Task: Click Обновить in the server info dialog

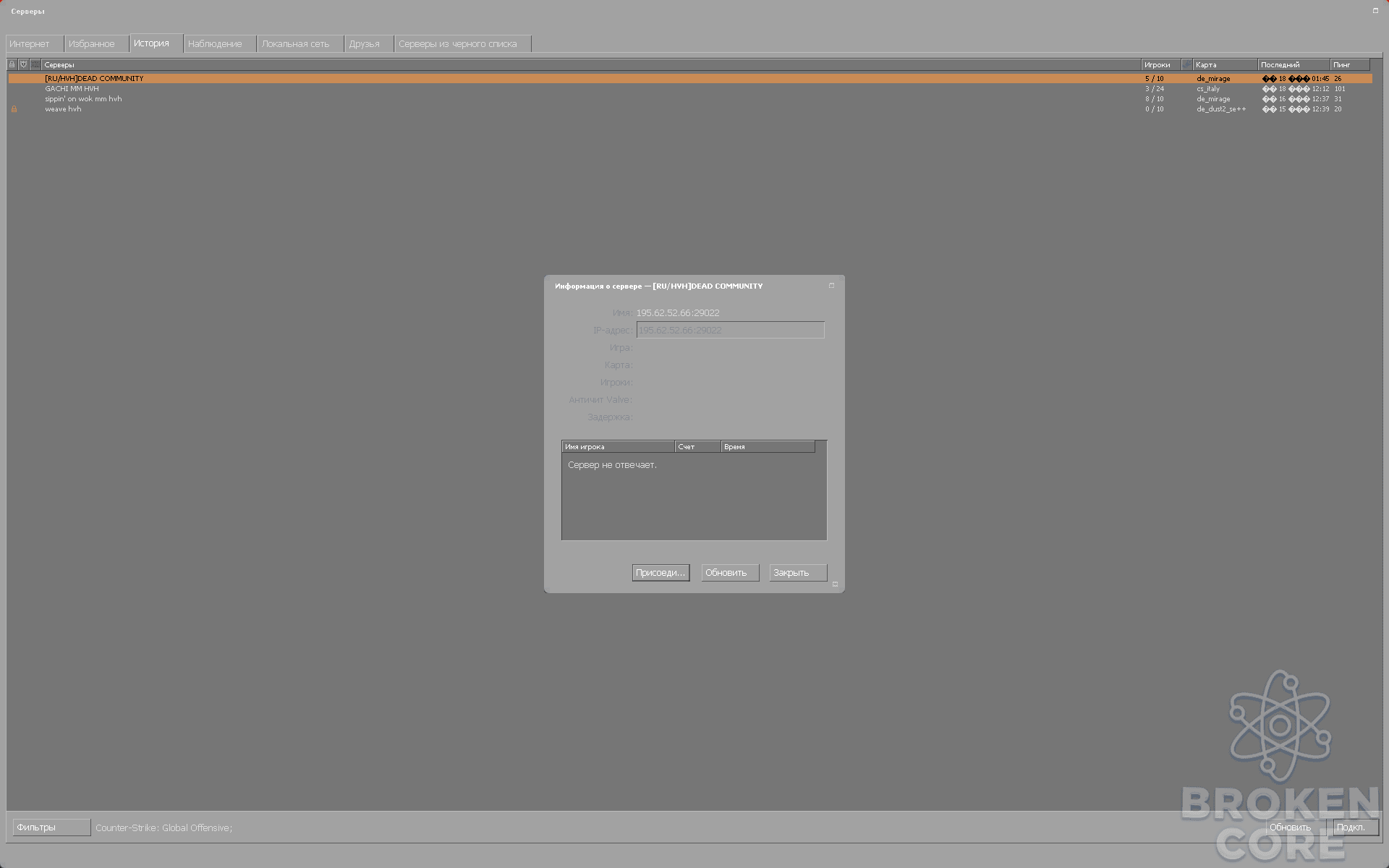Action: click(x=730, y=573)
